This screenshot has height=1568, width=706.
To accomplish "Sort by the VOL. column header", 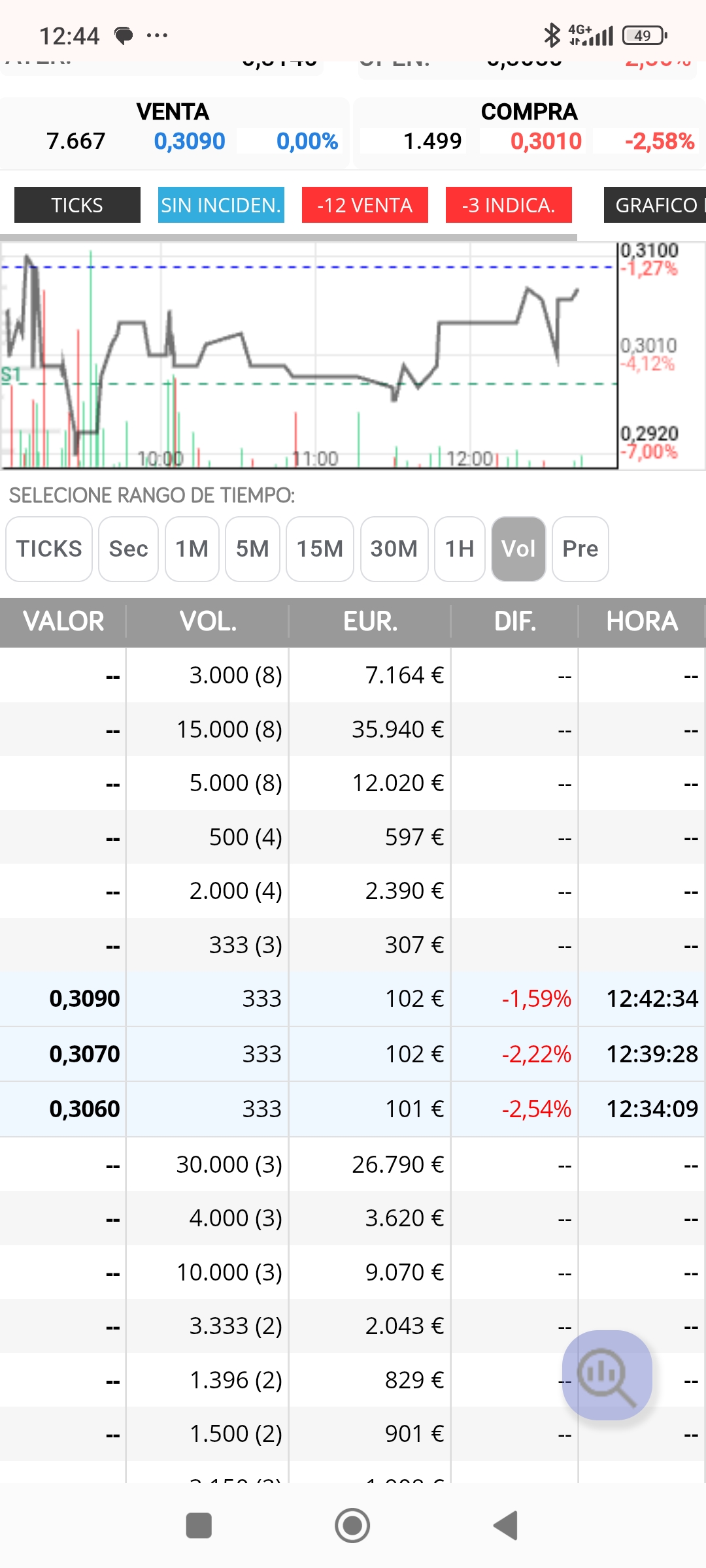I will point(208,621).
